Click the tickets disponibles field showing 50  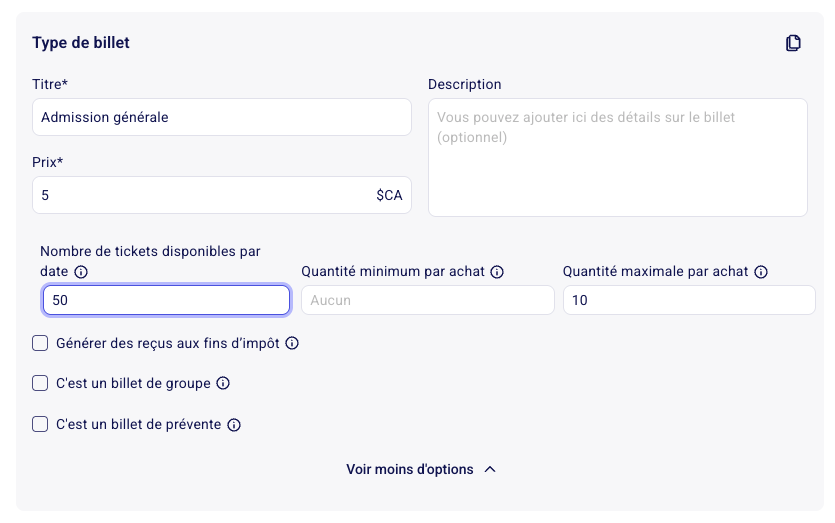click(x=166, y=300)
